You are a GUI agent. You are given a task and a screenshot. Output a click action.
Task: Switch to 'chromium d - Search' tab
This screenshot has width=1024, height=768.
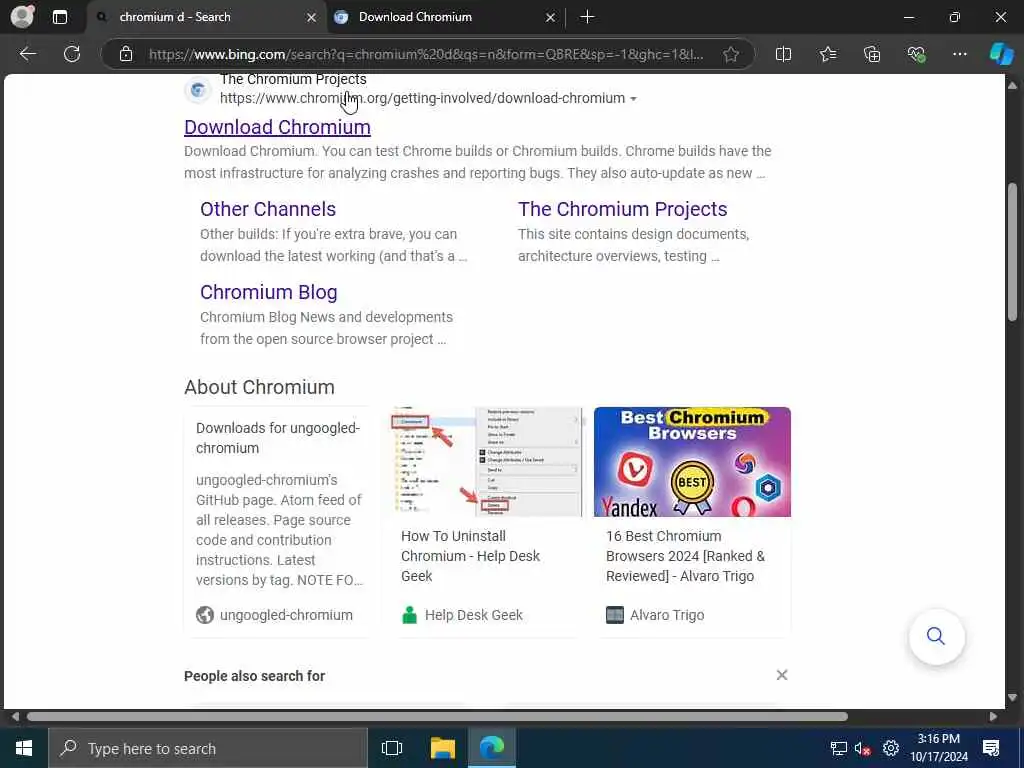pos(206,18)
